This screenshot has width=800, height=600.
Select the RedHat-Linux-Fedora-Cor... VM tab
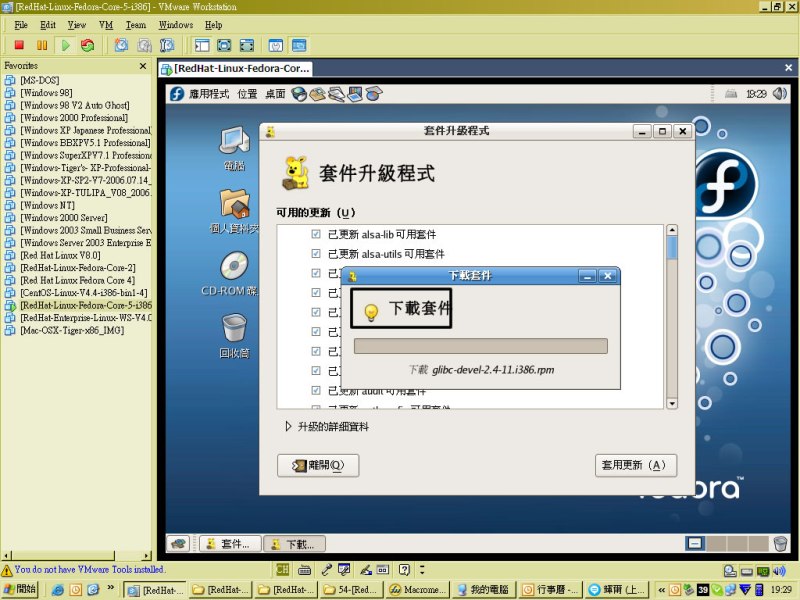coord(235,68)
